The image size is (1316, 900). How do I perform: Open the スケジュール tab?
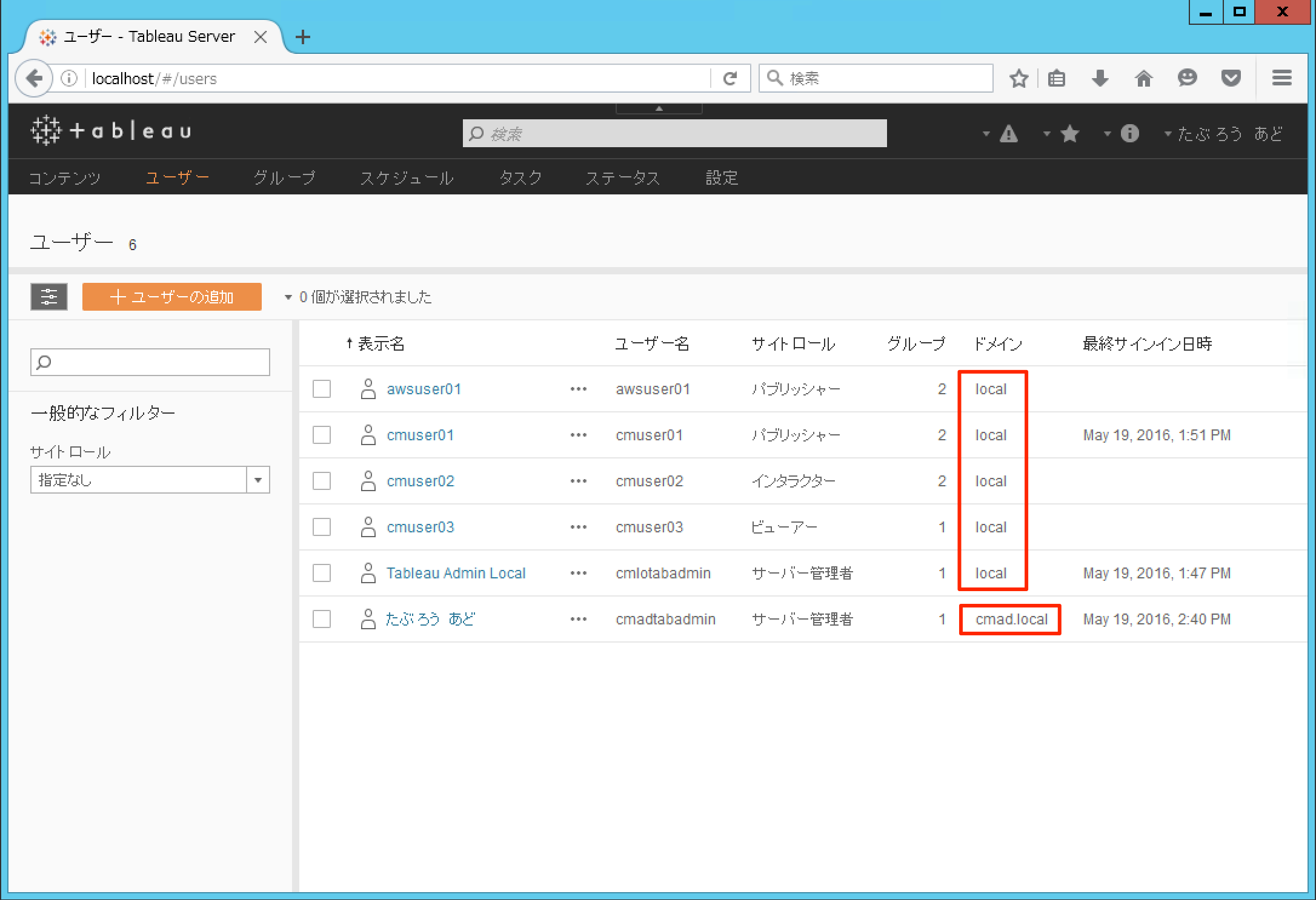407,177
